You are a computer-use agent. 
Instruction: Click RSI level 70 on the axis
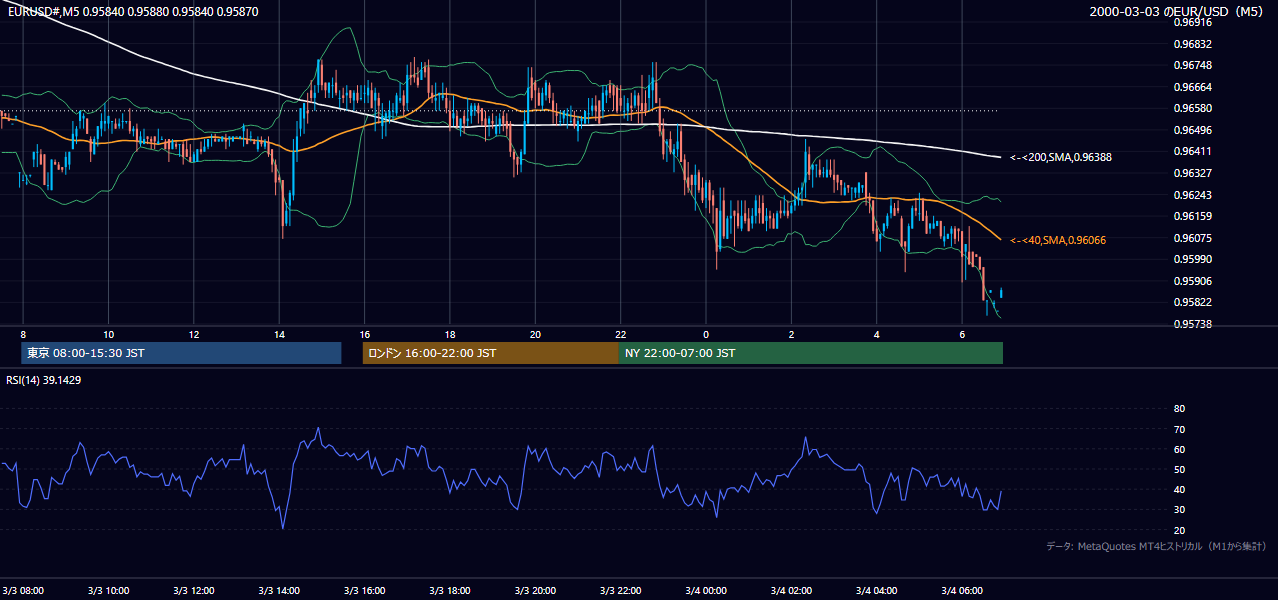coord(1179,429)
